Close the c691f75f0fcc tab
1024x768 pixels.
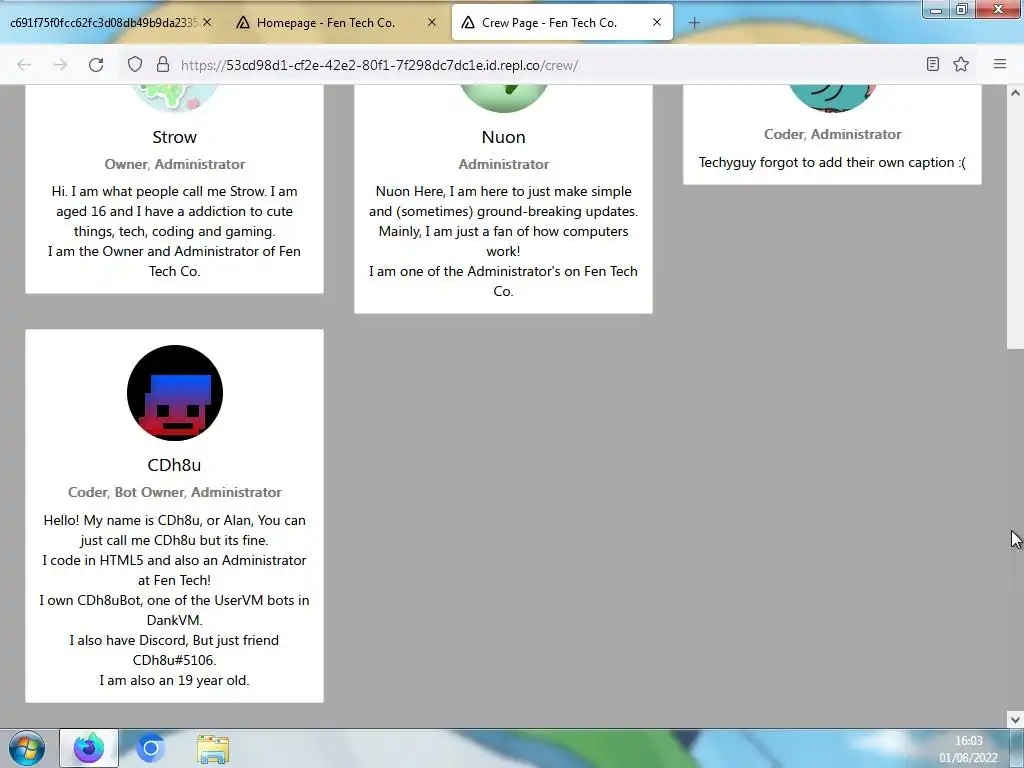tap(207, 22)
